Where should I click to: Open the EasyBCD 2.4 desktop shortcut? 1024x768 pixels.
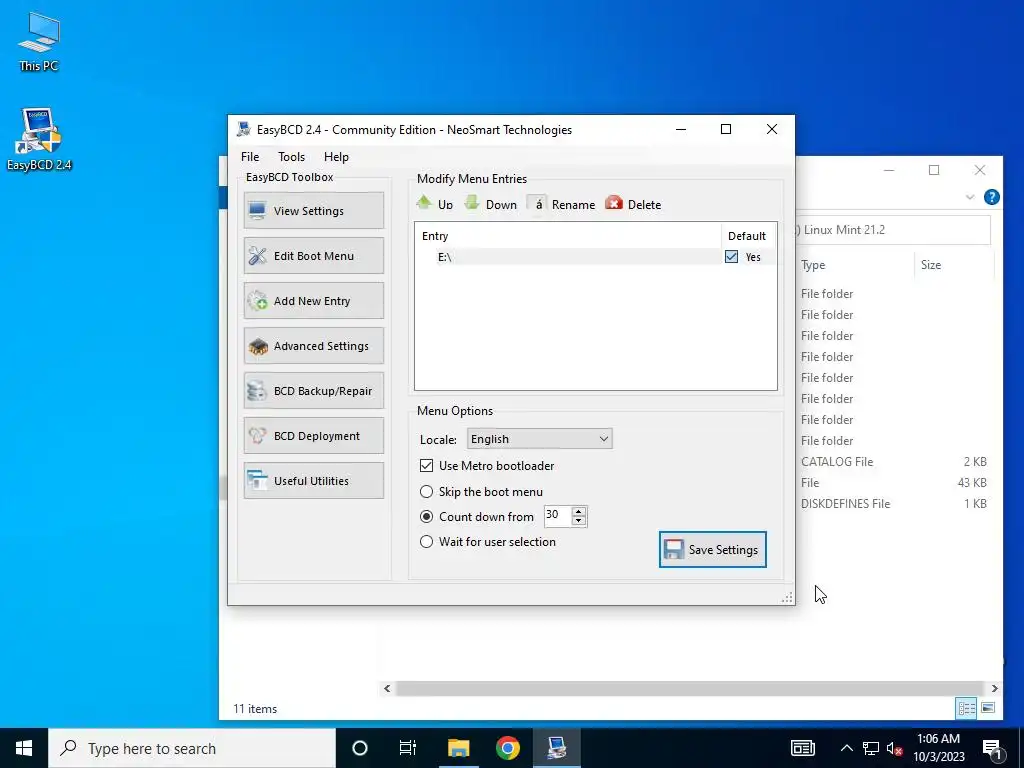[x=39, y=139]
